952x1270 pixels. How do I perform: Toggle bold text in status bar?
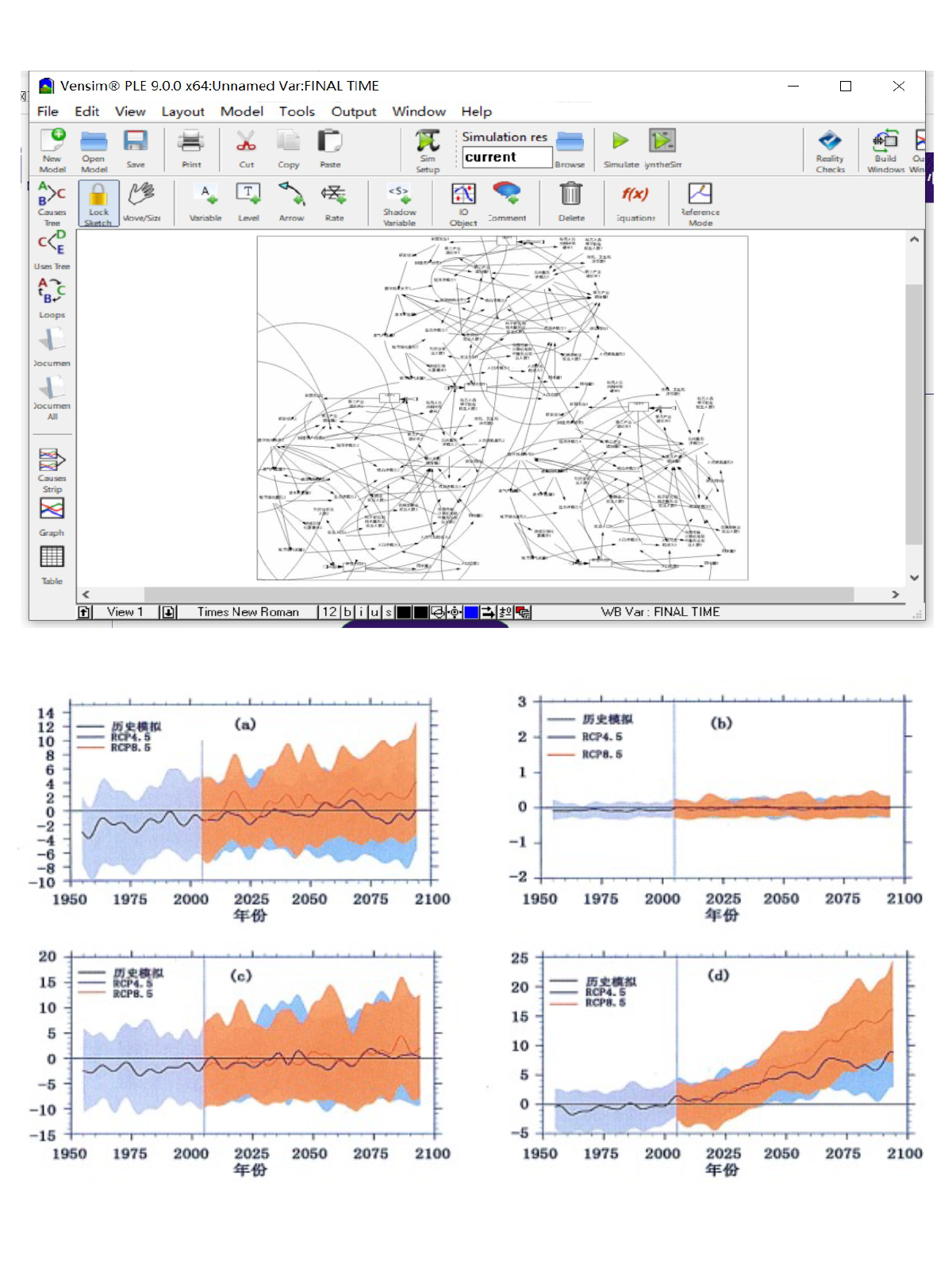[x=347, y=612]
